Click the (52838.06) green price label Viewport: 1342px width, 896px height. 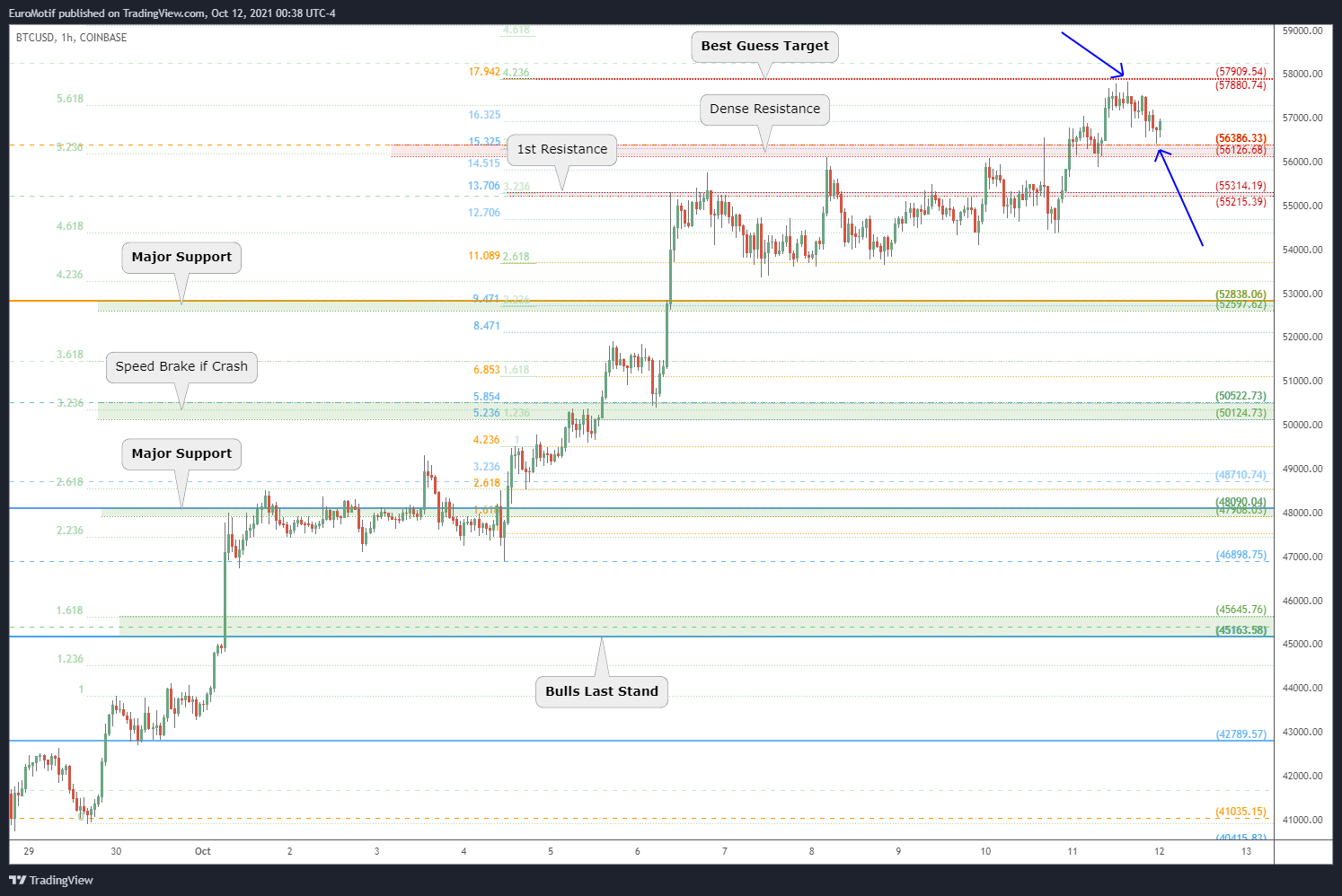click(1240, 294)
